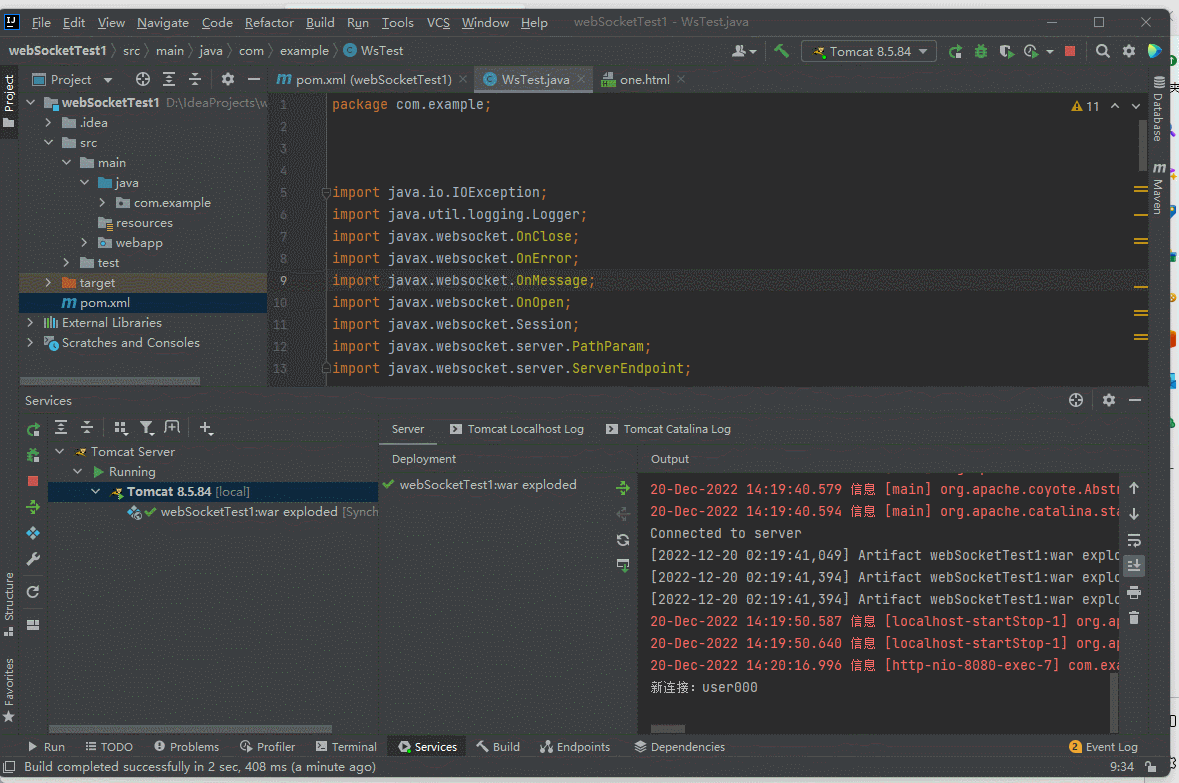Click the wrench icon in the Services sidebar
Viewport: 1179px width, 783px height.
(33, 559)
